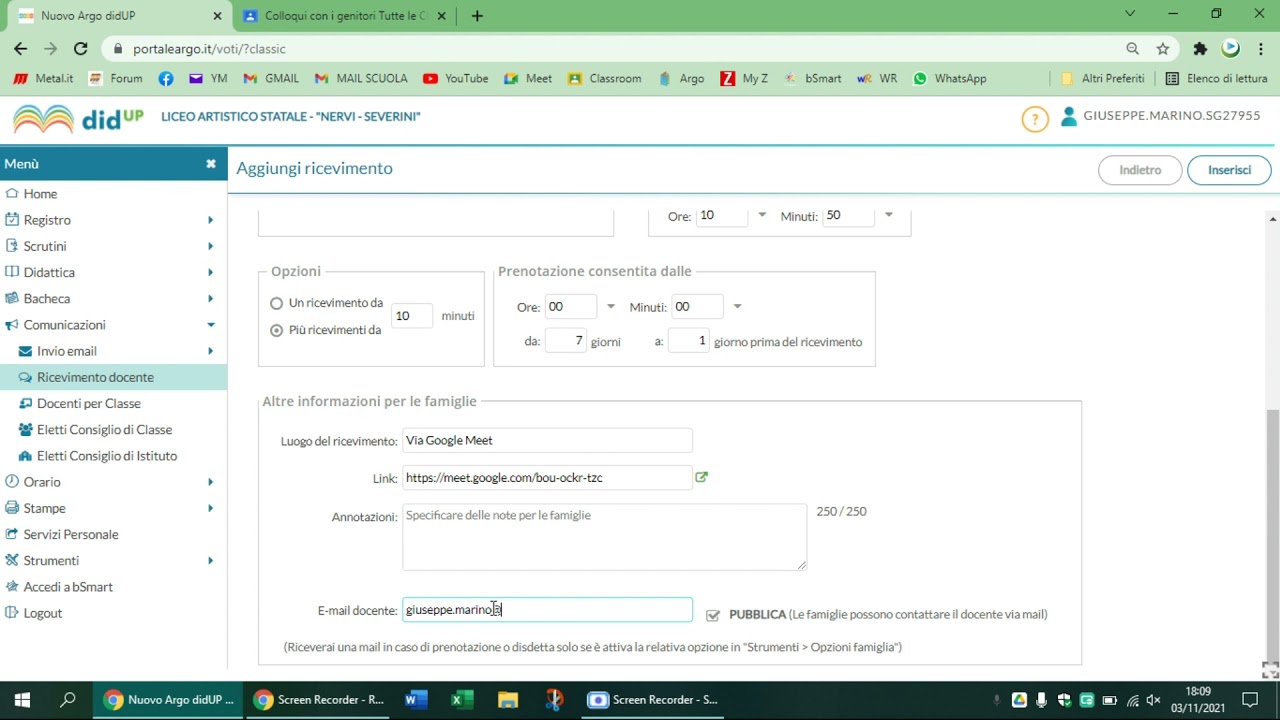Image resolution: width=1280 pixels, height=720 pixels.
Task: Open the Minuti 00 booking dropdown
Action: point(737,307)
